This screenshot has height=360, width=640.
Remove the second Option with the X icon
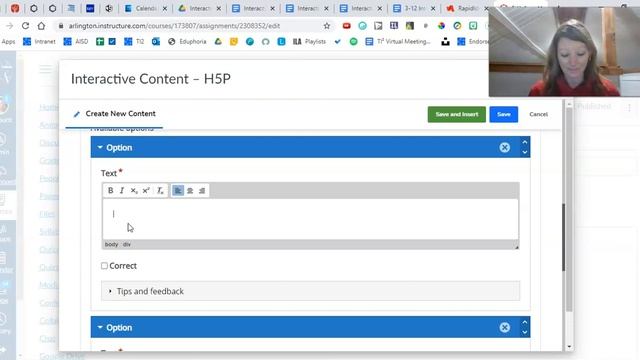click(504, 327)
